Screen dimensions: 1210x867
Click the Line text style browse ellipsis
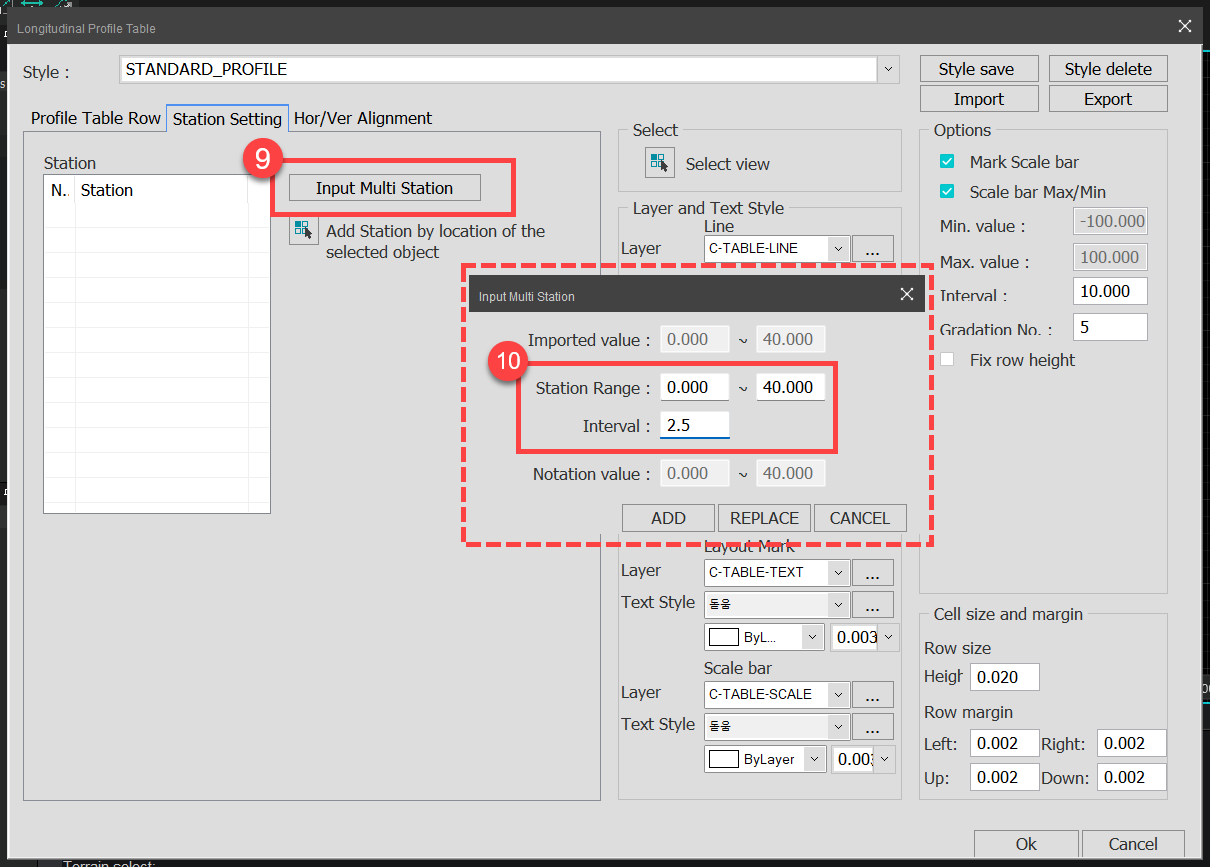click(872, 280)
